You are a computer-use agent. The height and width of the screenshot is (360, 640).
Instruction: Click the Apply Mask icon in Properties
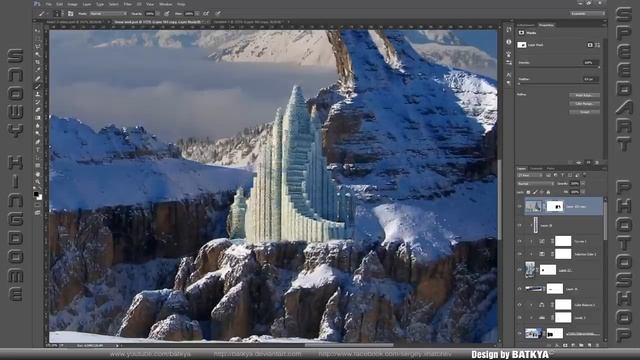tap(578, 162)
